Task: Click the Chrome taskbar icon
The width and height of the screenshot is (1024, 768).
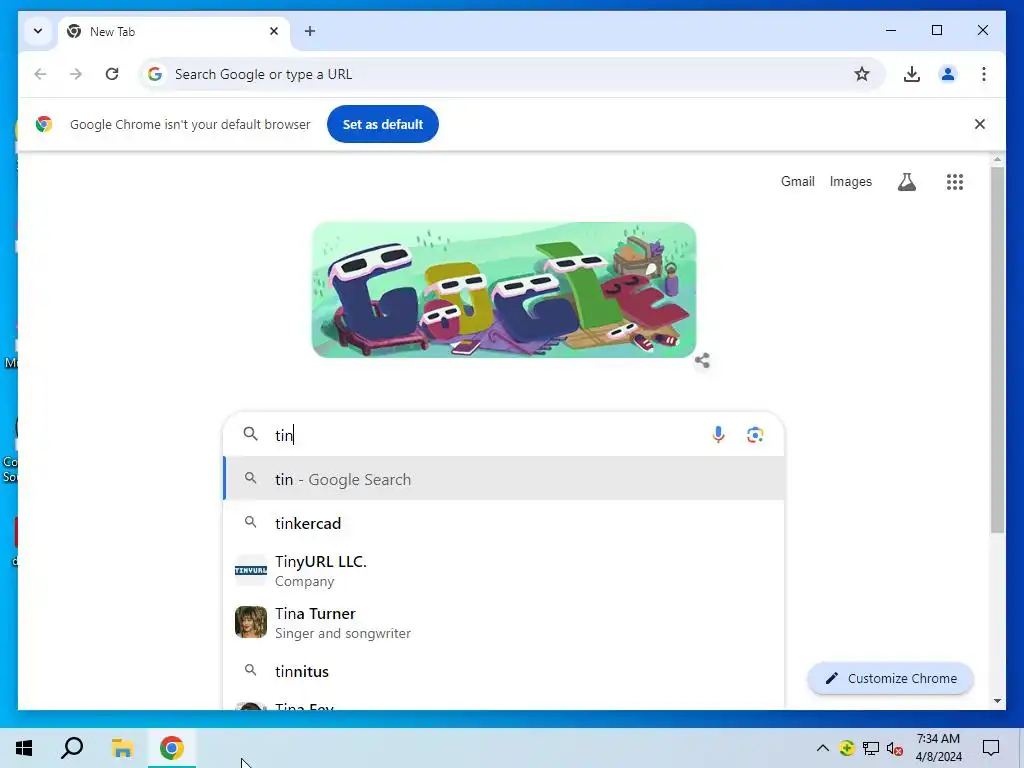Action: pos(172,748)
